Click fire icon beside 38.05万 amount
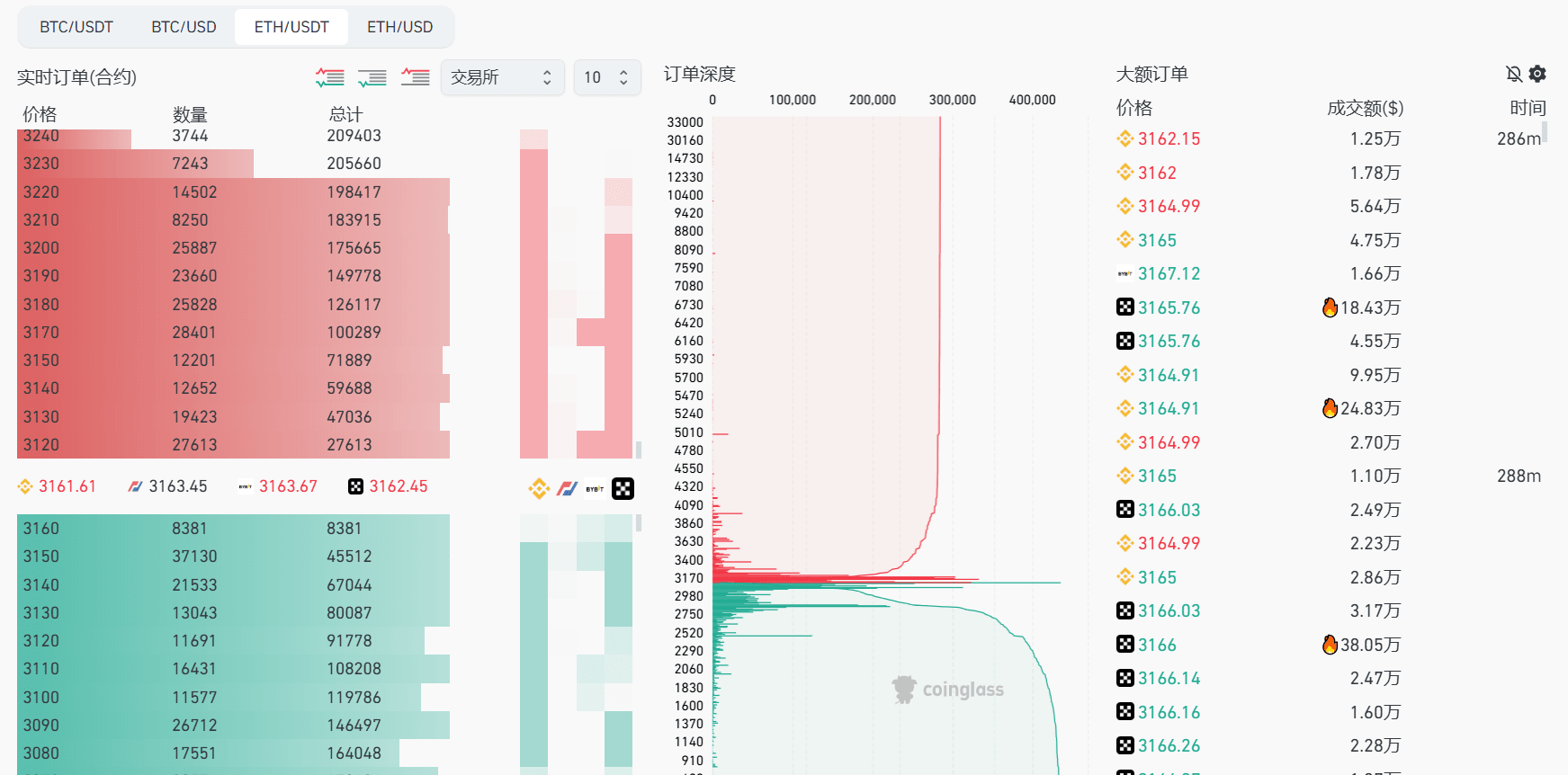The width and height of the screenshot is (1568, 775). click(x=1330, y=645)
